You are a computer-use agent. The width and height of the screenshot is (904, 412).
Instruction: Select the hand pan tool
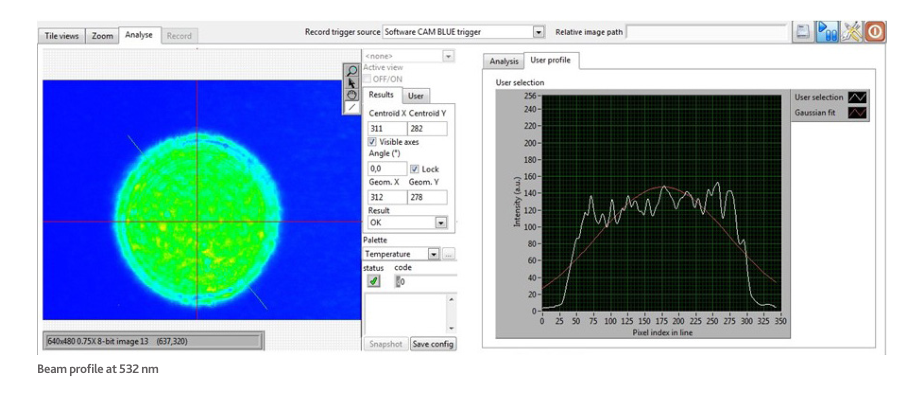pyautogui.click(x=352, y=94)
